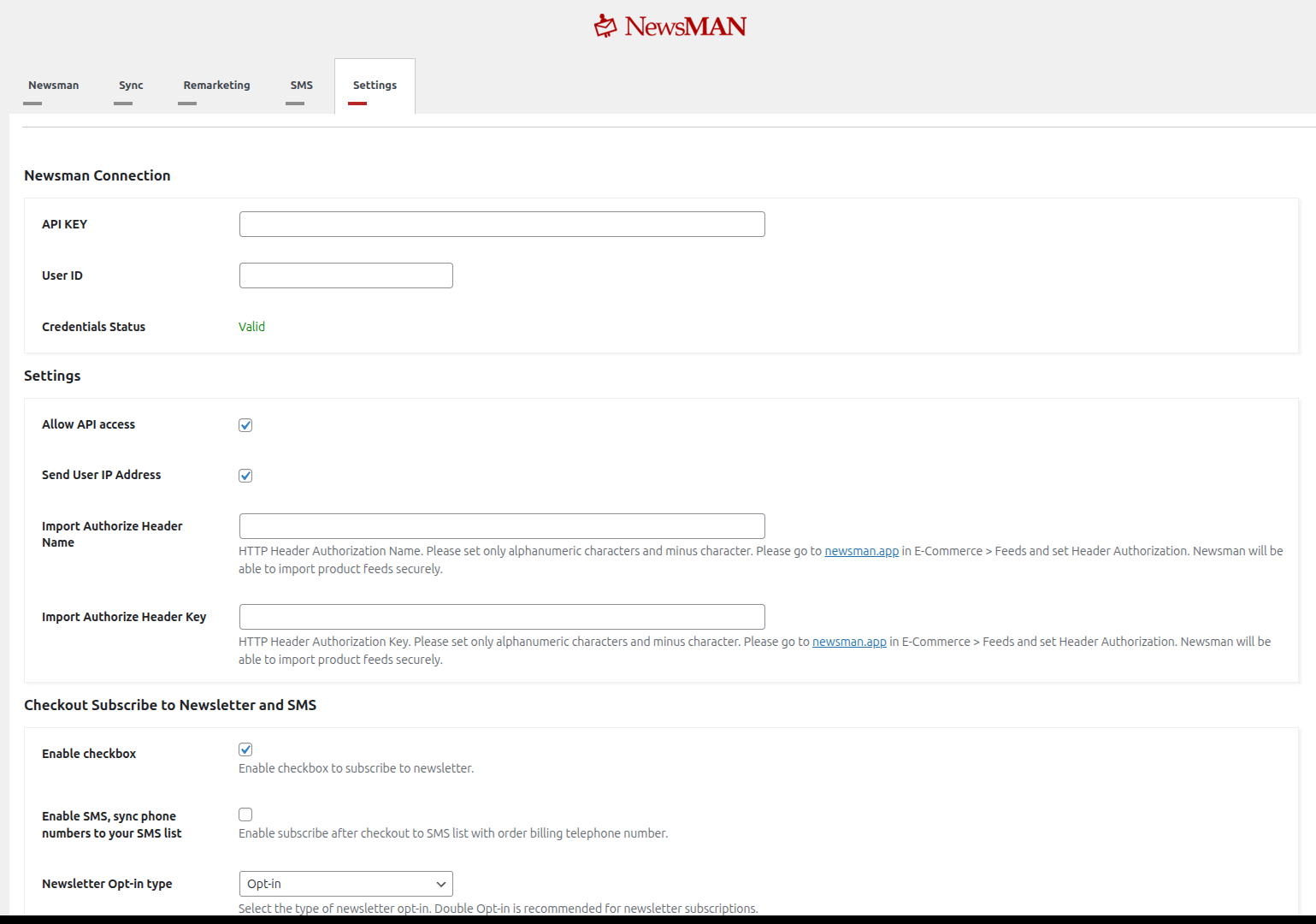
Task: Click the Newsman Connection section heading
Action: point(97,175)
